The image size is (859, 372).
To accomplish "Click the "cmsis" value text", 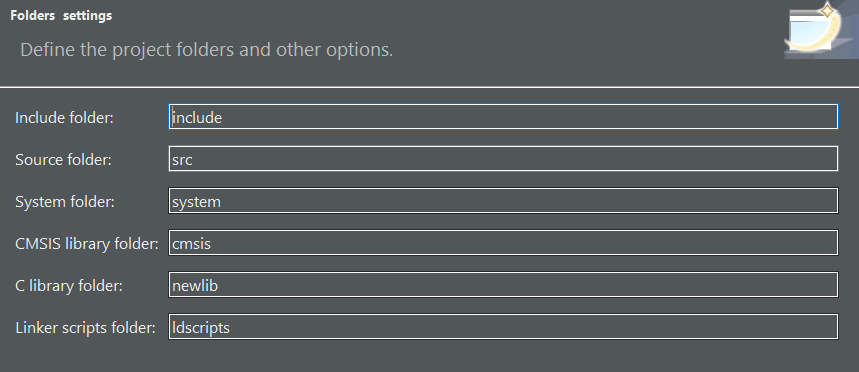I will 191,243.
